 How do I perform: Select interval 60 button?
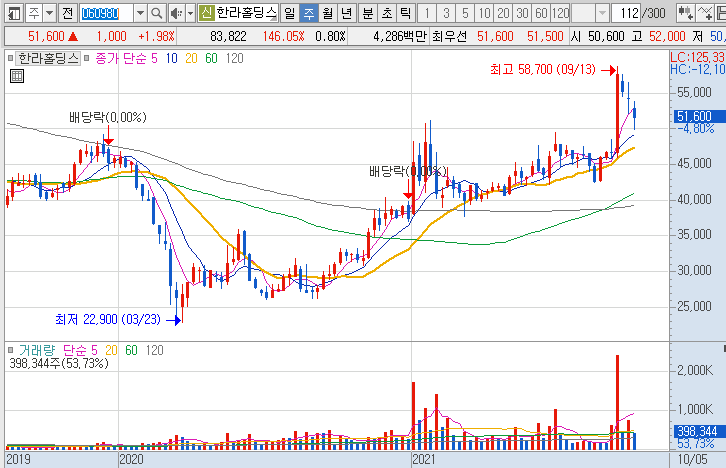(x=541, y=13)
